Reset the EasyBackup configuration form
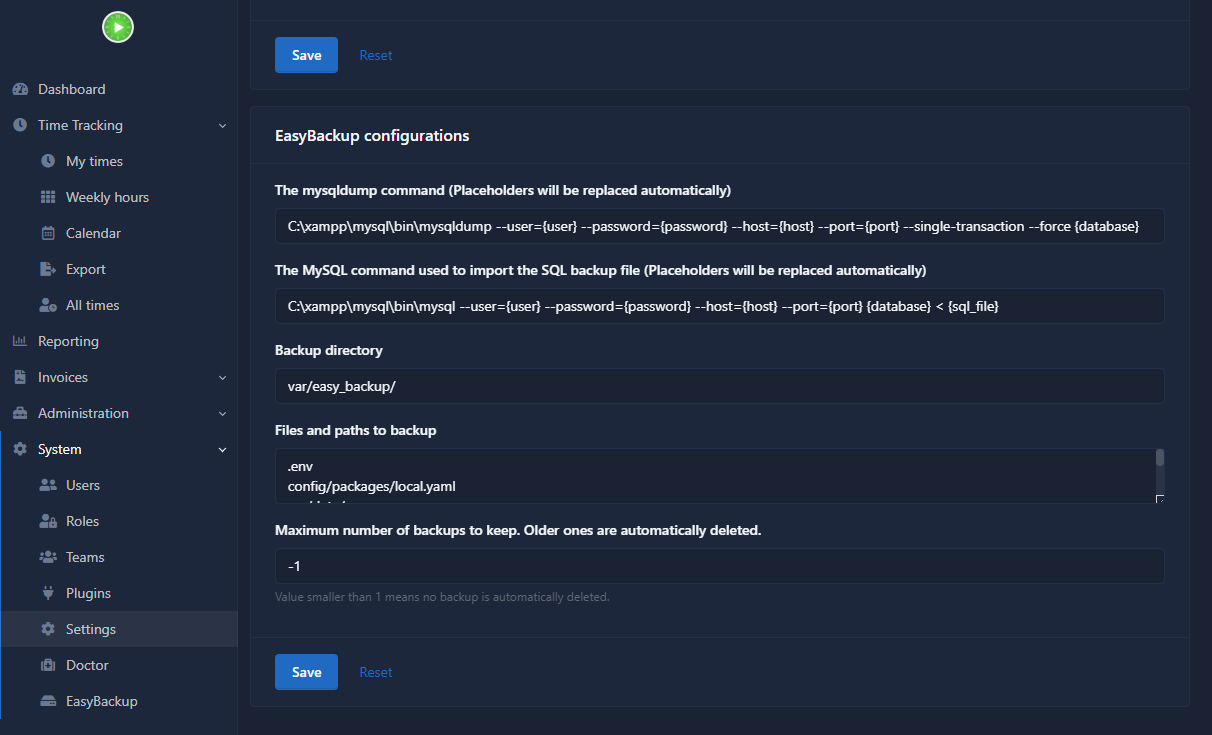 pos(376,672)
